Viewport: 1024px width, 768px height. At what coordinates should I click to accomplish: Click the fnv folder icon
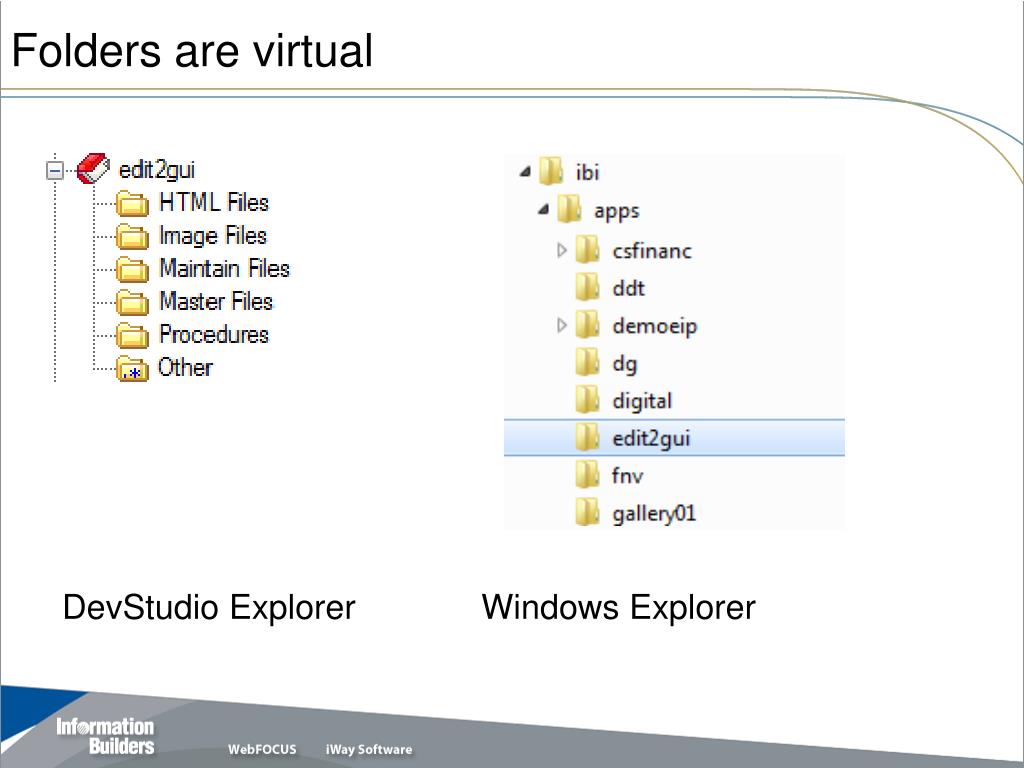tap(588, 475)
